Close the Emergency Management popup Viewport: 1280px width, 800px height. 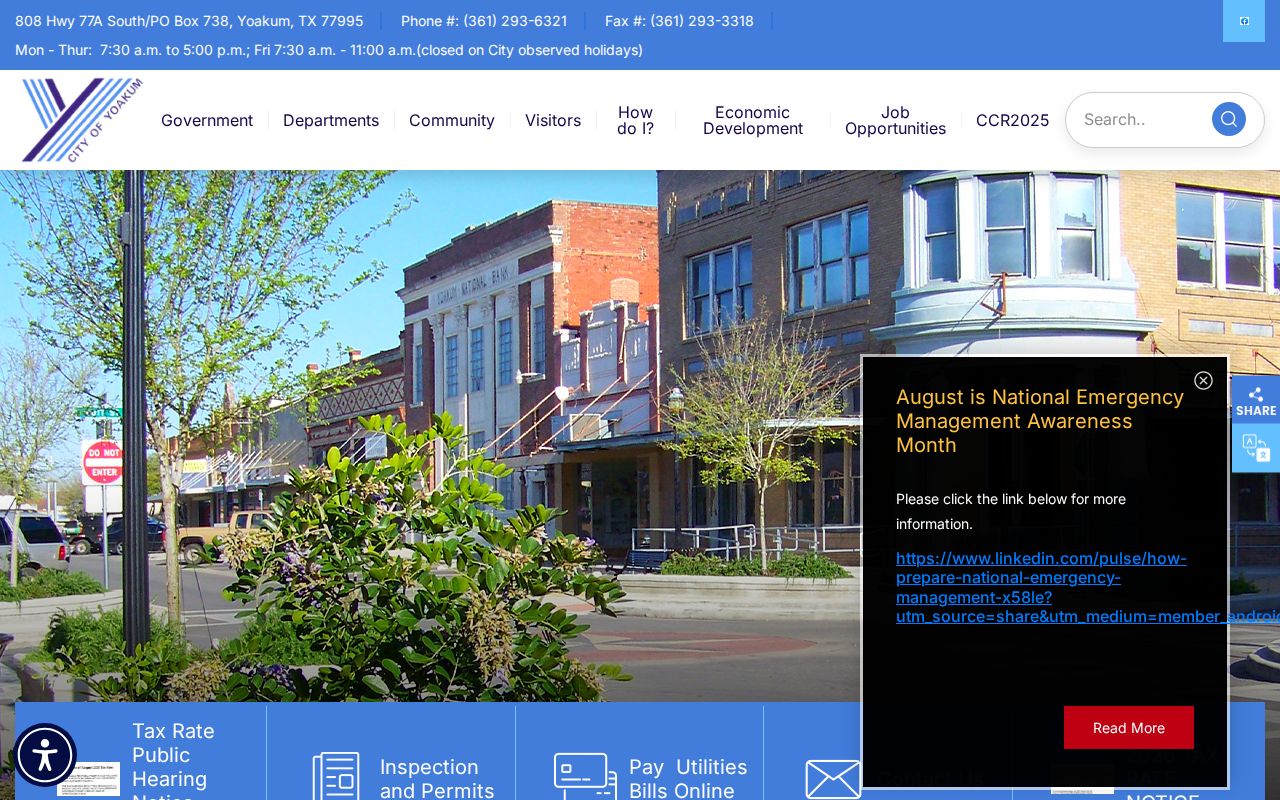click(x=1204, y=380)
